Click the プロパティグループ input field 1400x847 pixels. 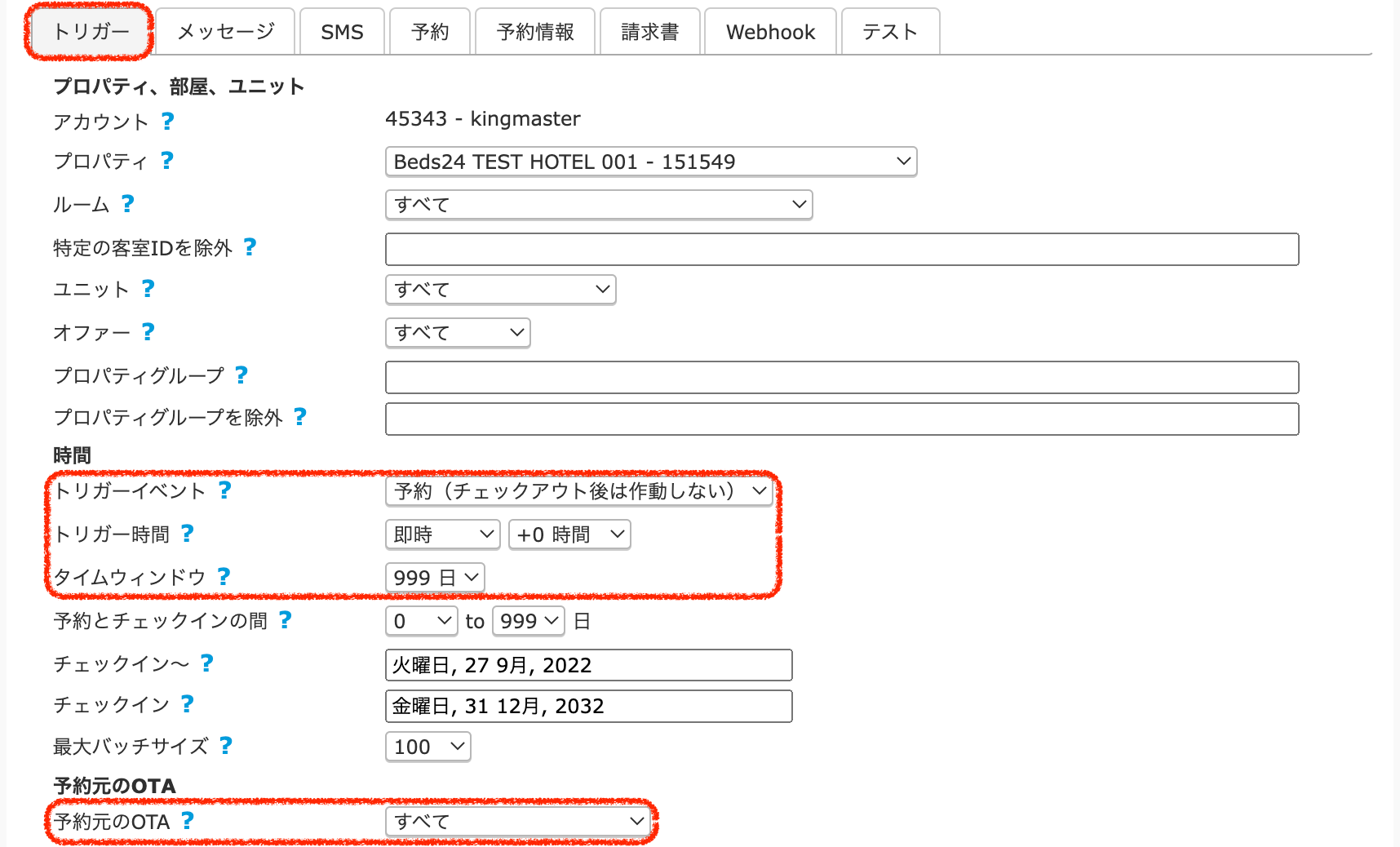(x=841, y=377)
